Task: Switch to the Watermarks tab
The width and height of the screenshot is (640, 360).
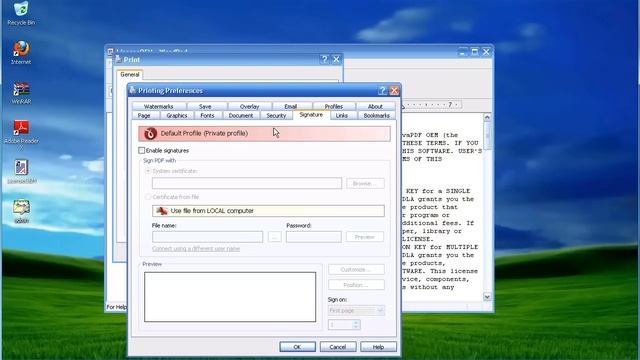Action: click(158, 106)
